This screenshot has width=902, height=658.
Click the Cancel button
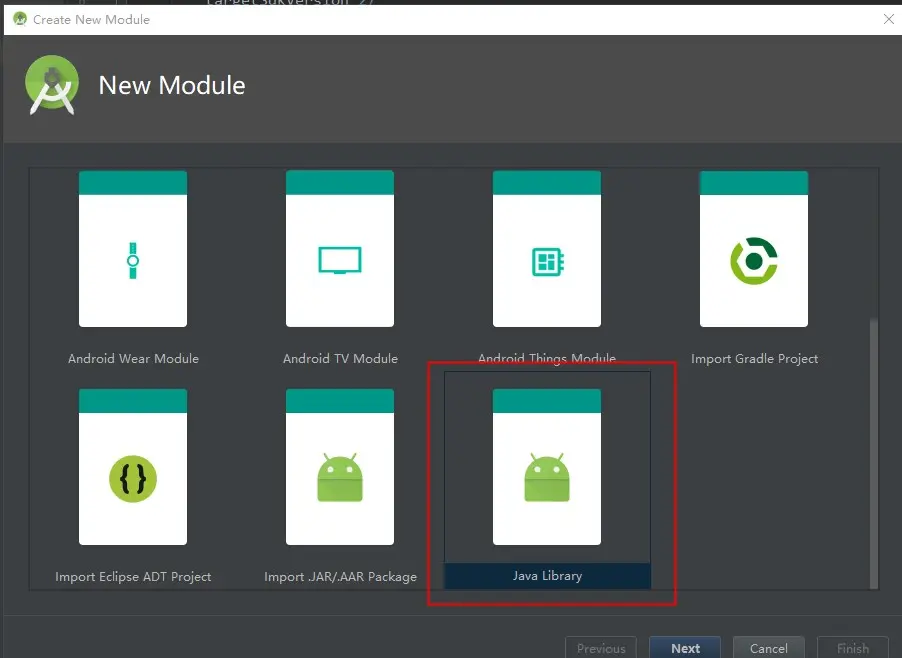pyautogui.click(x=769, y=648)
